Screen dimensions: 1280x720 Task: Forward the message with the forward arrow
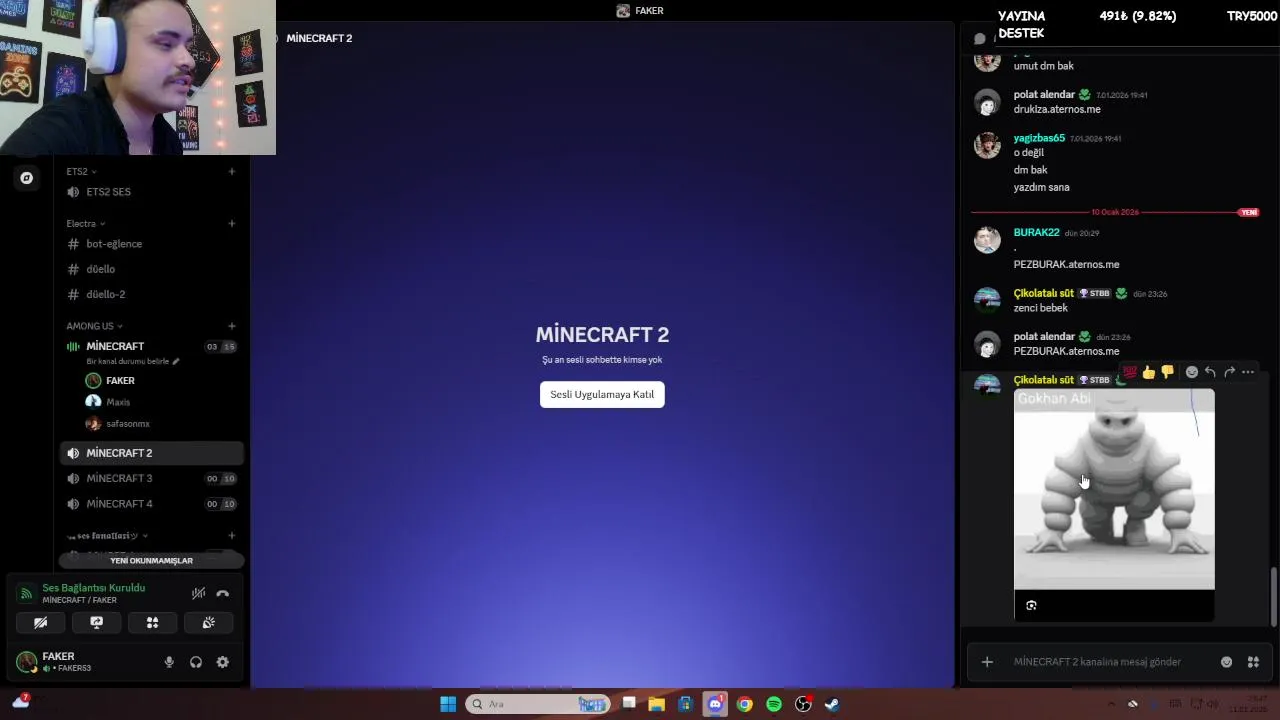[1229, 372]
